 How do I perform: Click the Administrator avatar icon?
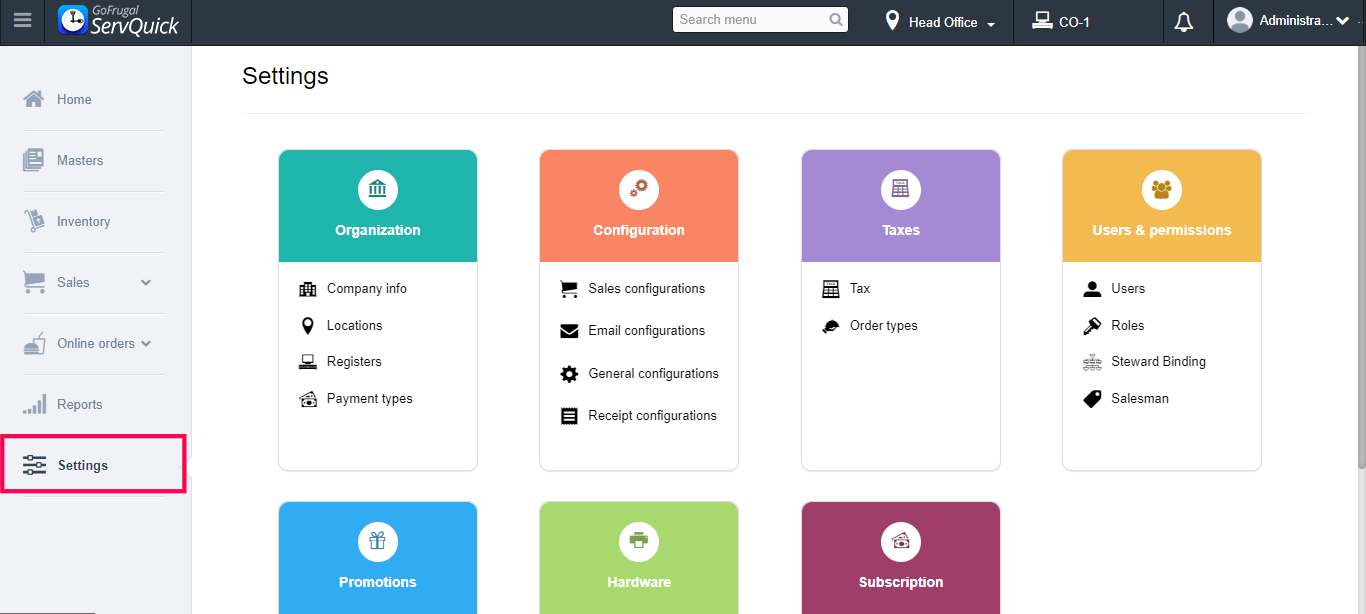coord(1240,20)
